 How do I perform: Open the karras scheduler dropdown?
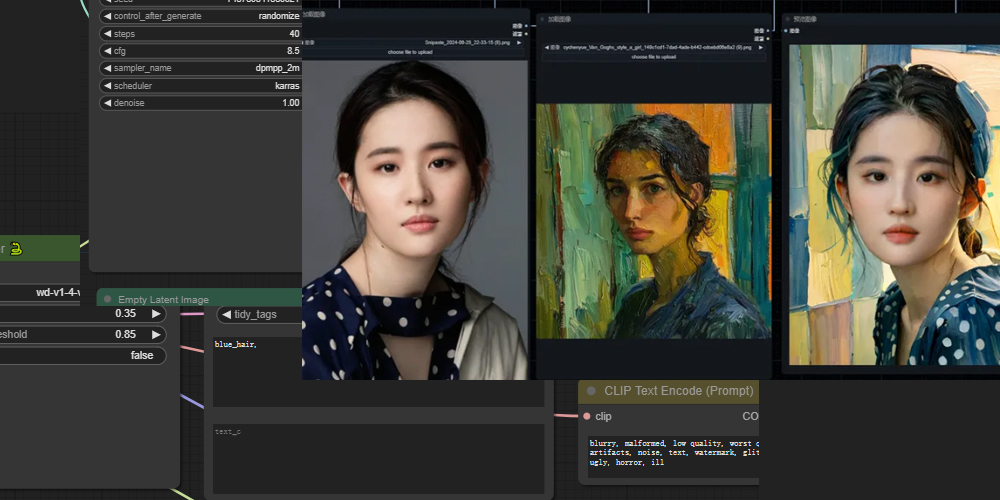tap(287, 85)
